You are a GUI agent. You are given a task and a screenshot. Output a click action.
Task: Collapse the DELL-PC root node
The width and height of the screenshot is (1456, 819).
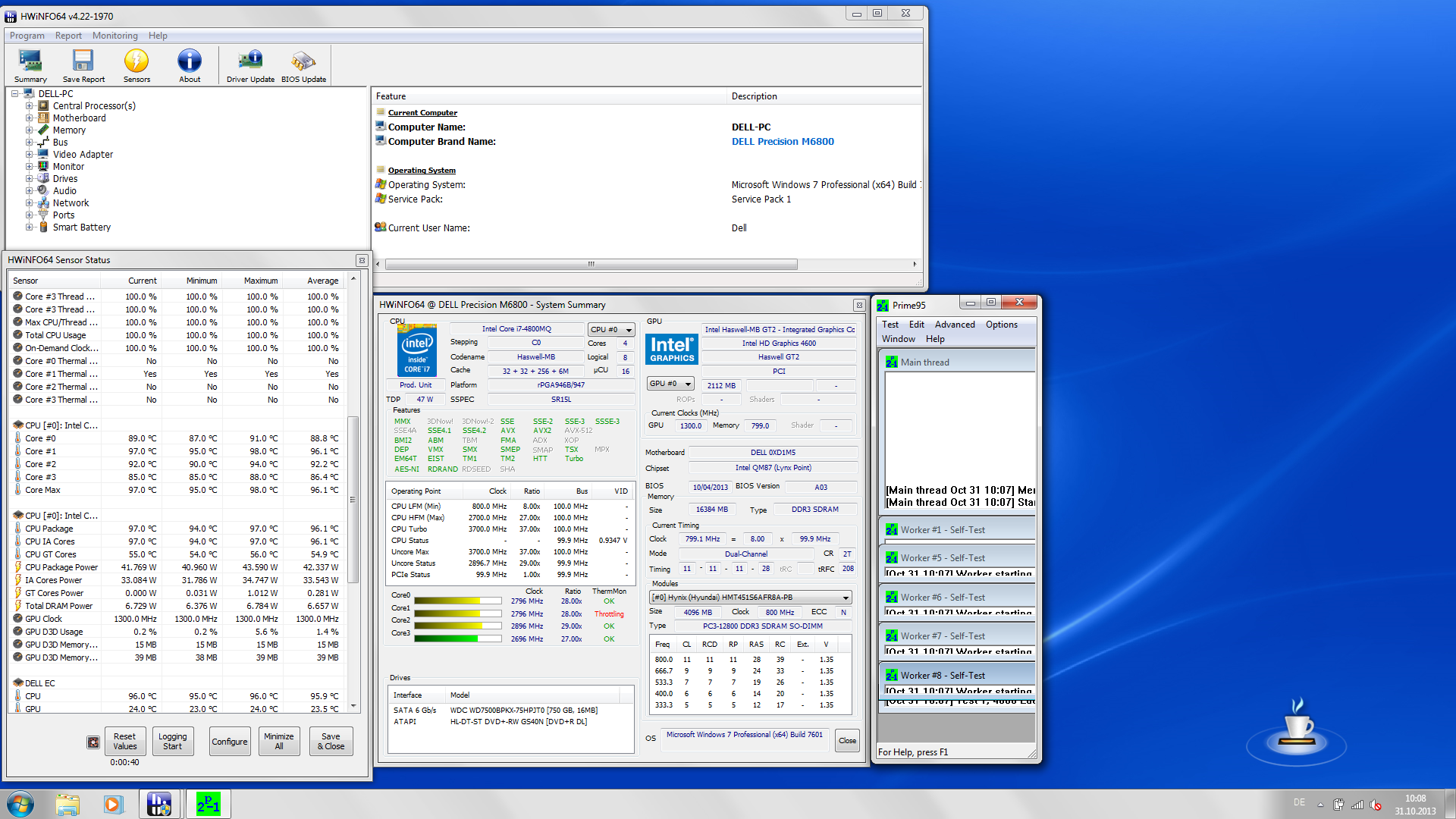(x=15, y=94)
